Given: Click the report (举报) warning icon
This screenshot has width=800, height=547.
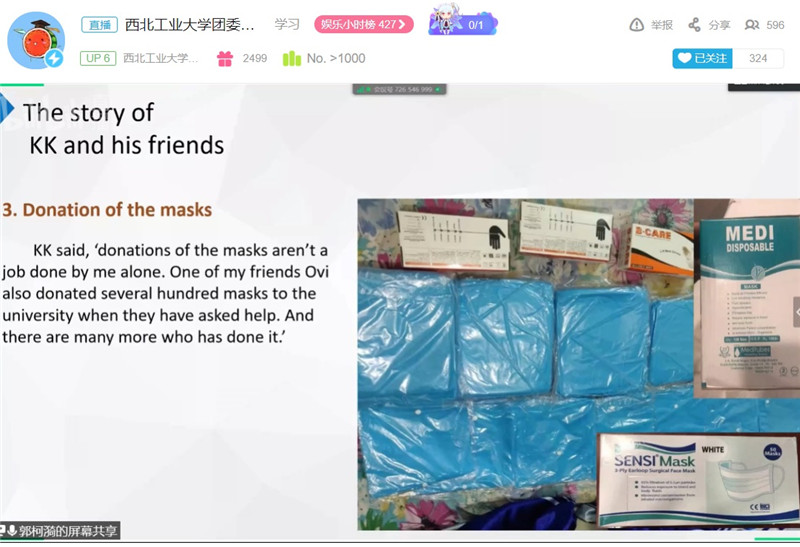Looking at the screenshot, I should tap(636, 24).
